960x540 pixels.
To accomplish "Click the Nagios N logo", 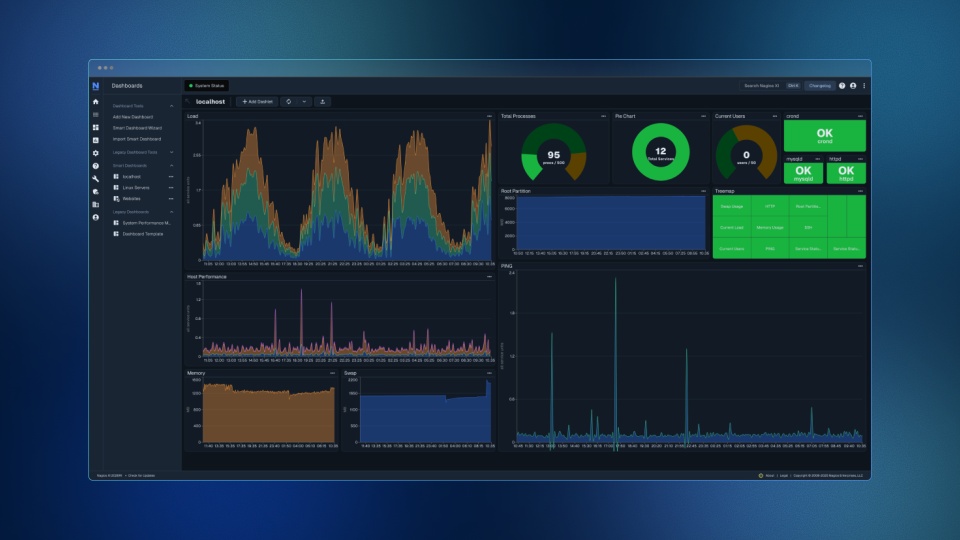I will point(96,86).
